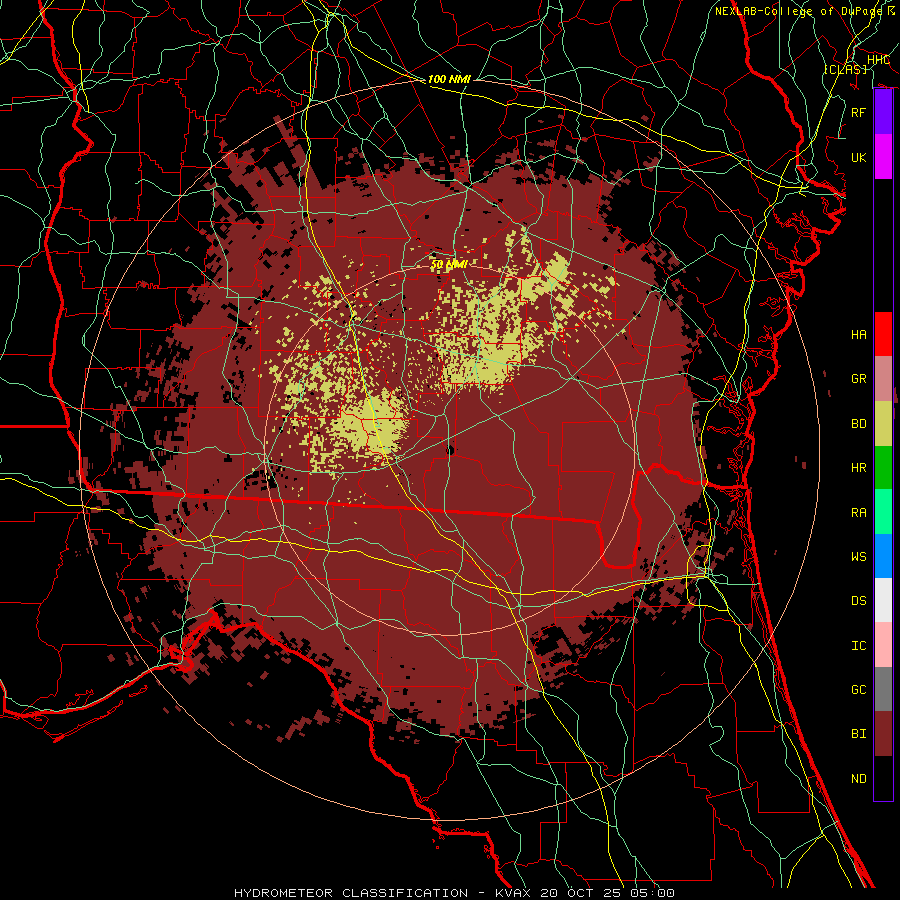Click the 100 NMI range ring label
Screen dimensions: 900x900
(449, 79)
